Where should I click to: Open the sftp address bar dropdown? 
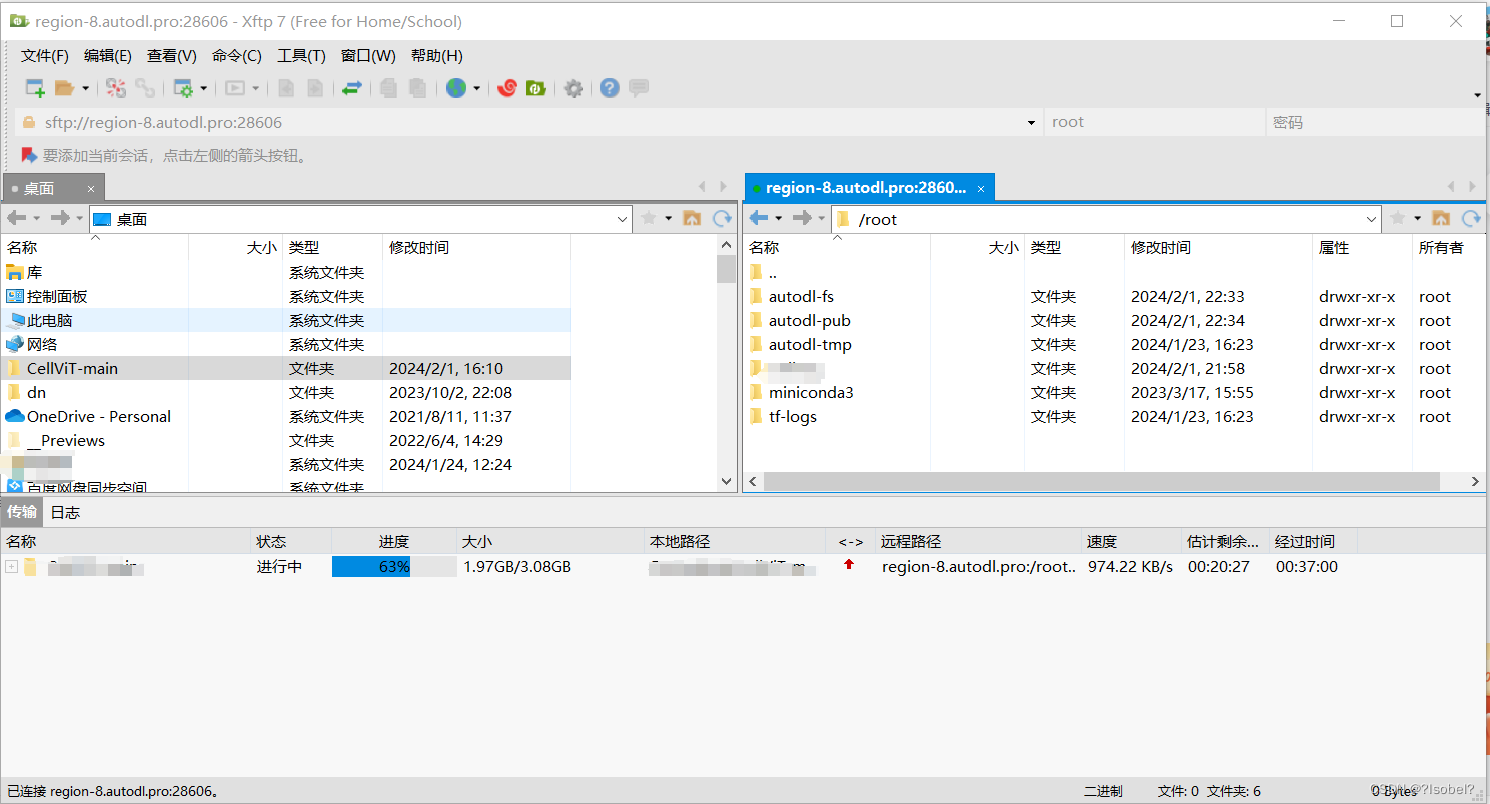pos(1030,121)
